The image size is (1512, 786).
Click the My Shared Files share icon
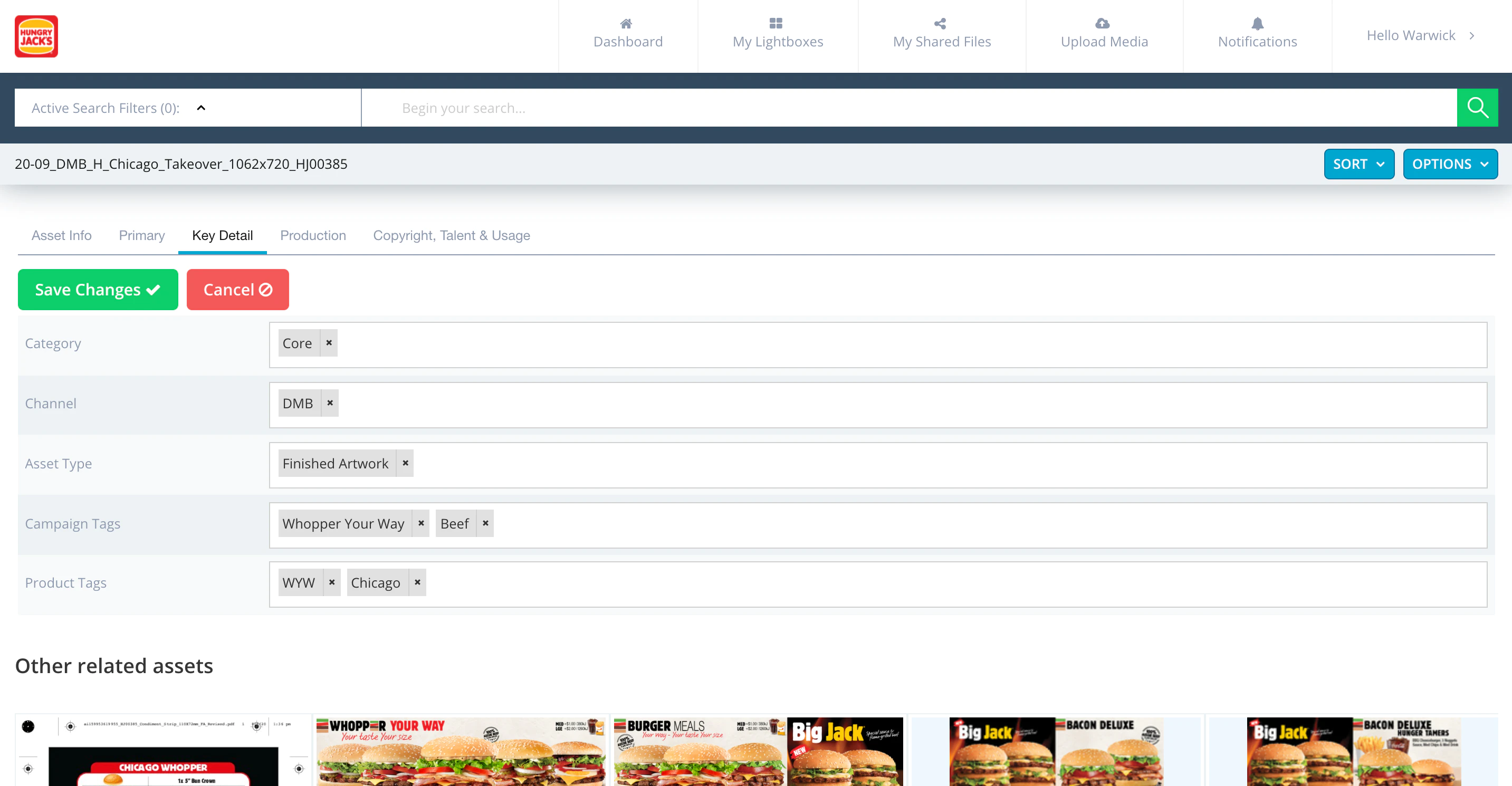click(940, 24)
